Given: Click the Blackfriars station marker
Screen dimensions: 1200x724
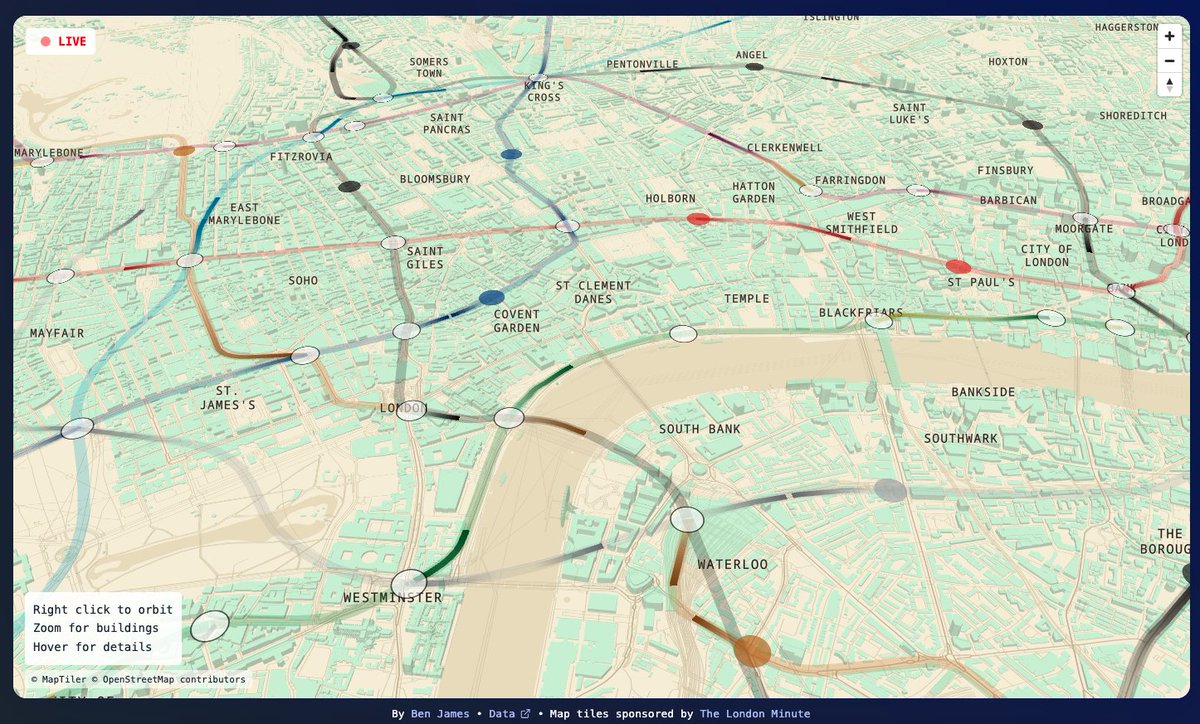Looking at the screenshot, I should (879, 321).
